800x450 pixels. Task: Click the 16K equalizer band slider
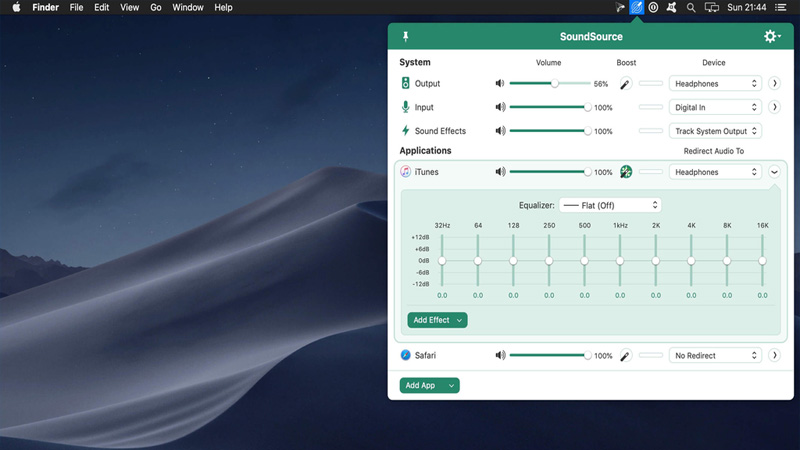[762, 261]
